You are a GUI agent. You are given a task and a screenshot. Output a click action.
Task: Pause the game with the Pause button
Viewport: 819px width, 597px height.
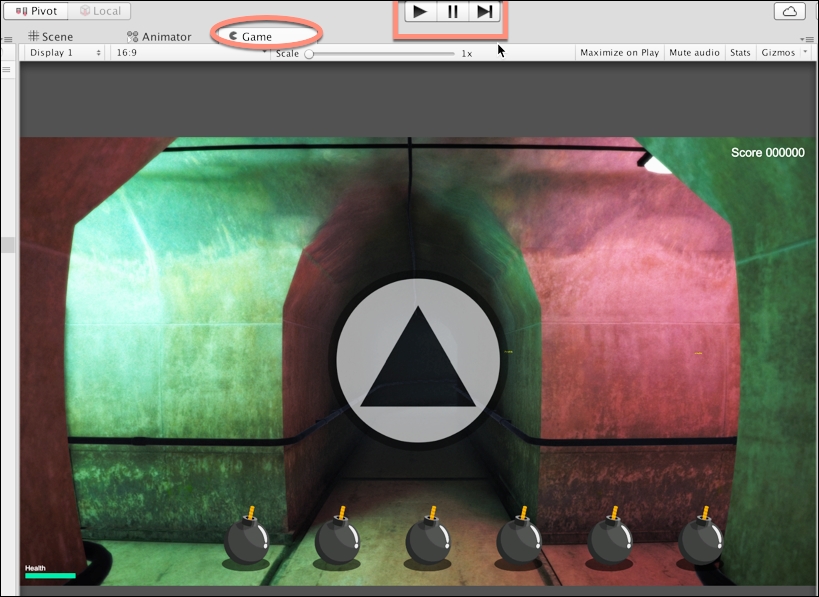tap(453, 11)
